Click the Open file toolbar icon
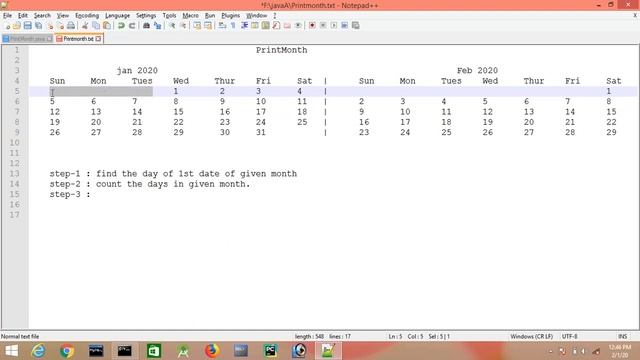This screenshot has width=640, height=360. tap(17, 26)
